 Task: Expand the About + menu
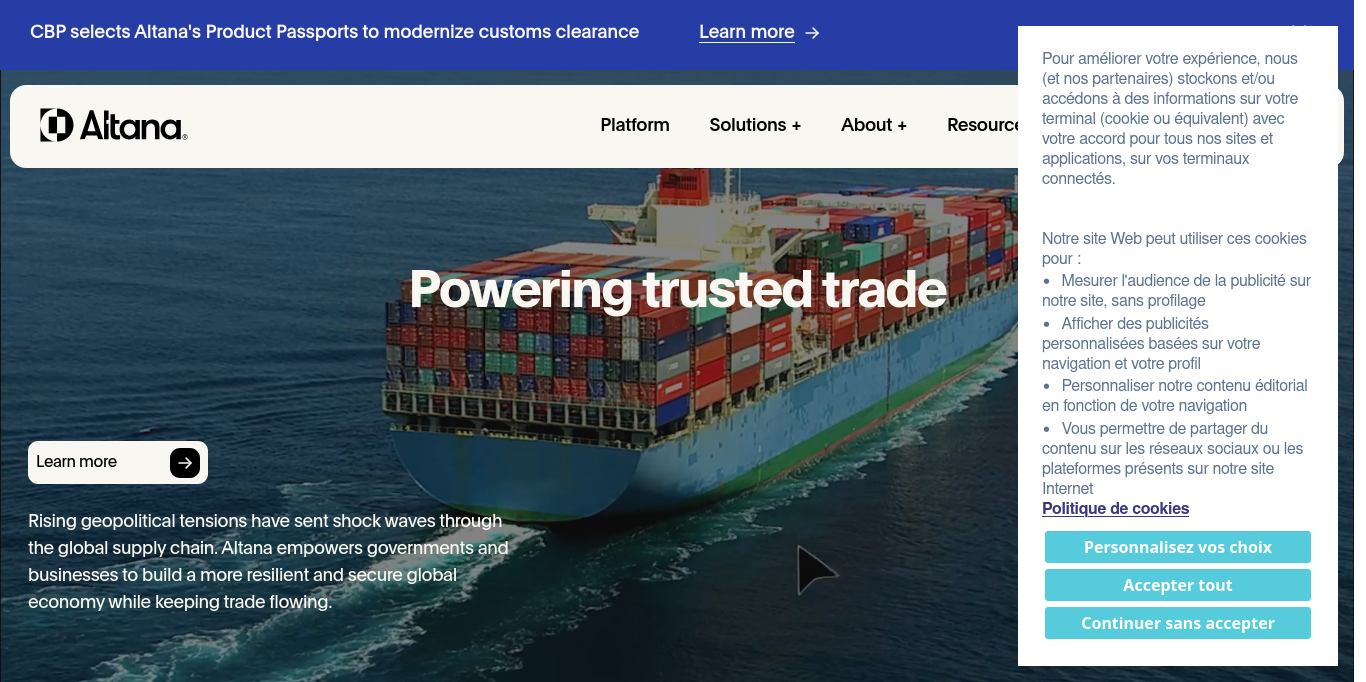coord(874,125)
